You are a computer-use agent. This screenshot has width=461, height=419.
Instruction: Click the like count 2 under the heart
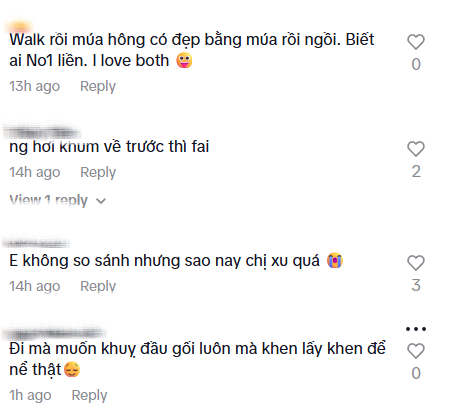[x=416, y=172]
